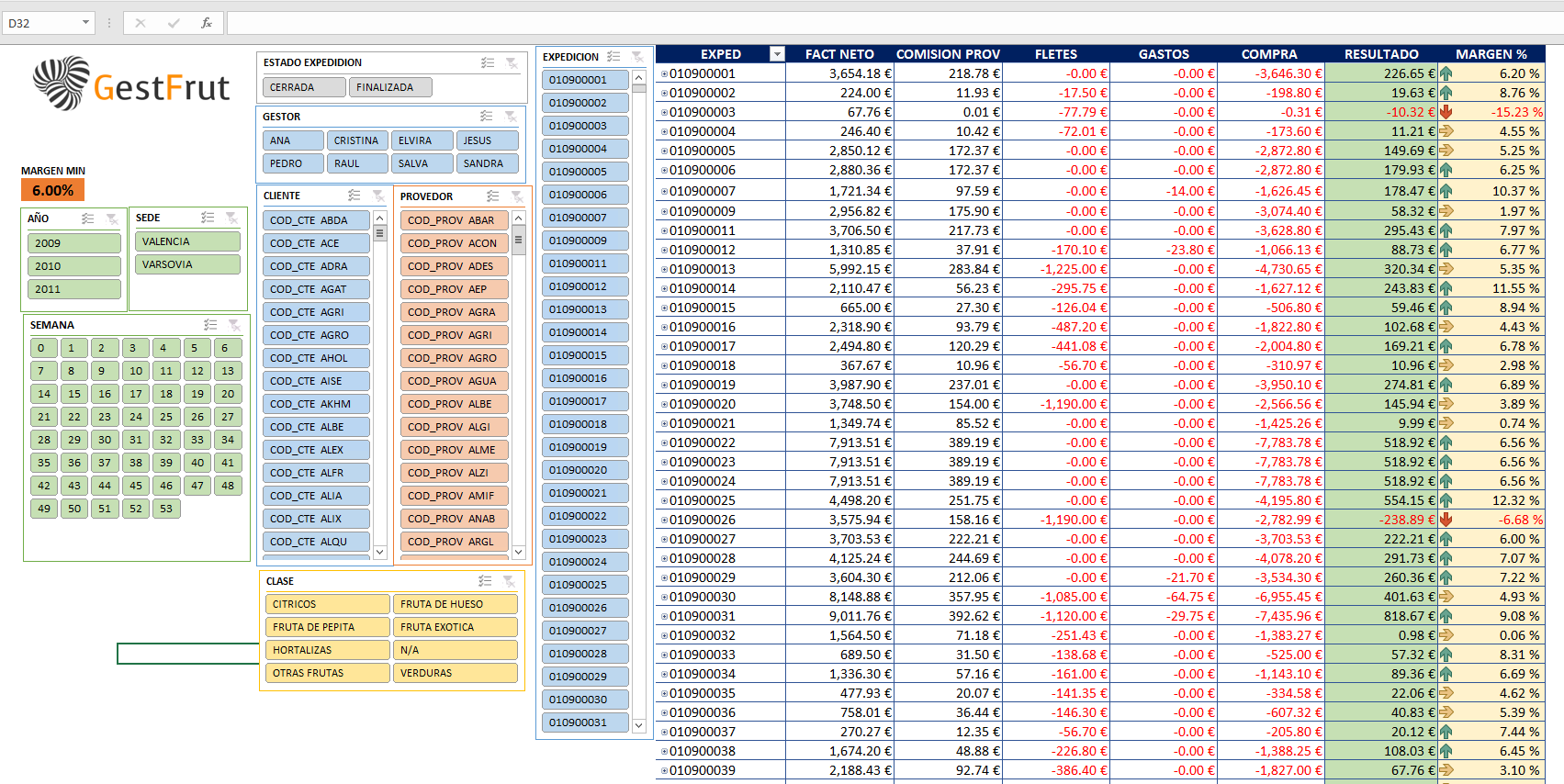
Task: Toggle multi-select icon on PROVEDOR slicer
Action: (x=493, y=196)
